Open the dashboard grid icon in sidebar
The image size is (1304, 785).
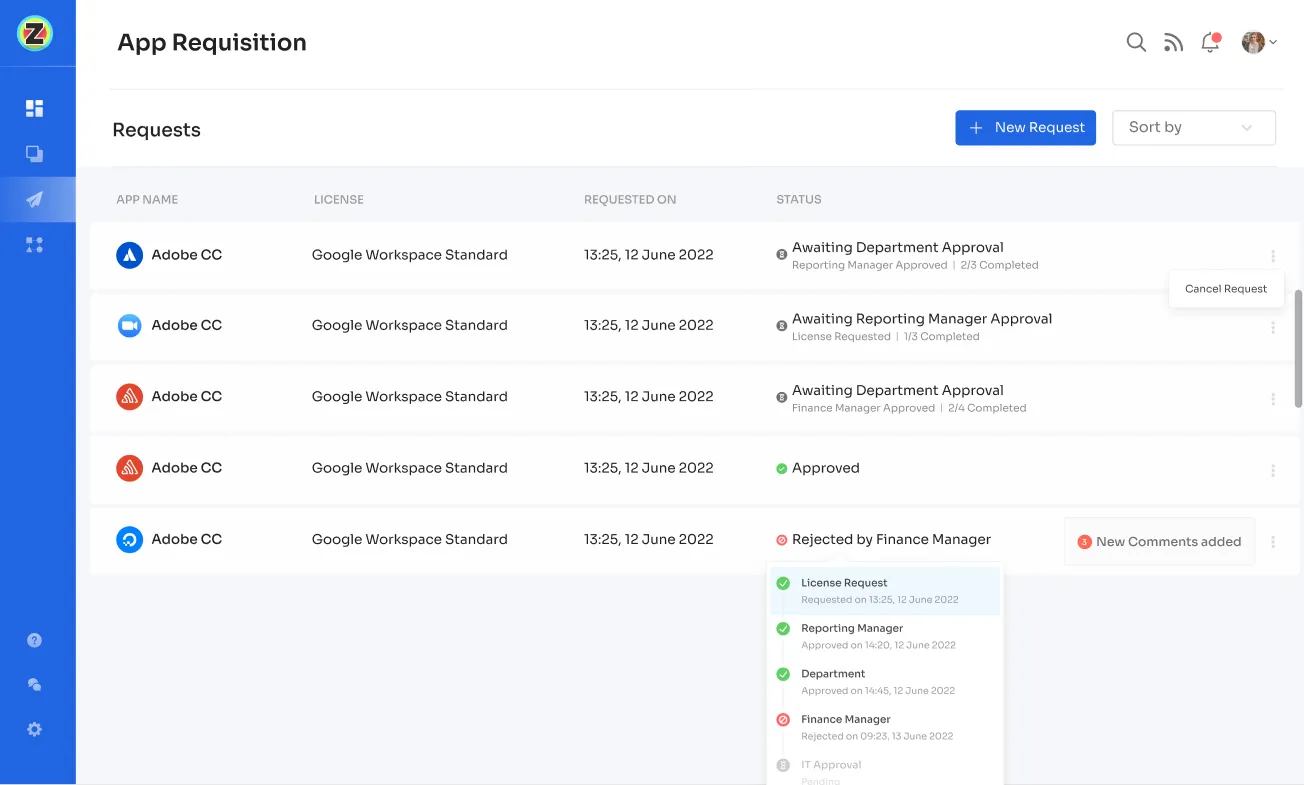click(35, 108)
